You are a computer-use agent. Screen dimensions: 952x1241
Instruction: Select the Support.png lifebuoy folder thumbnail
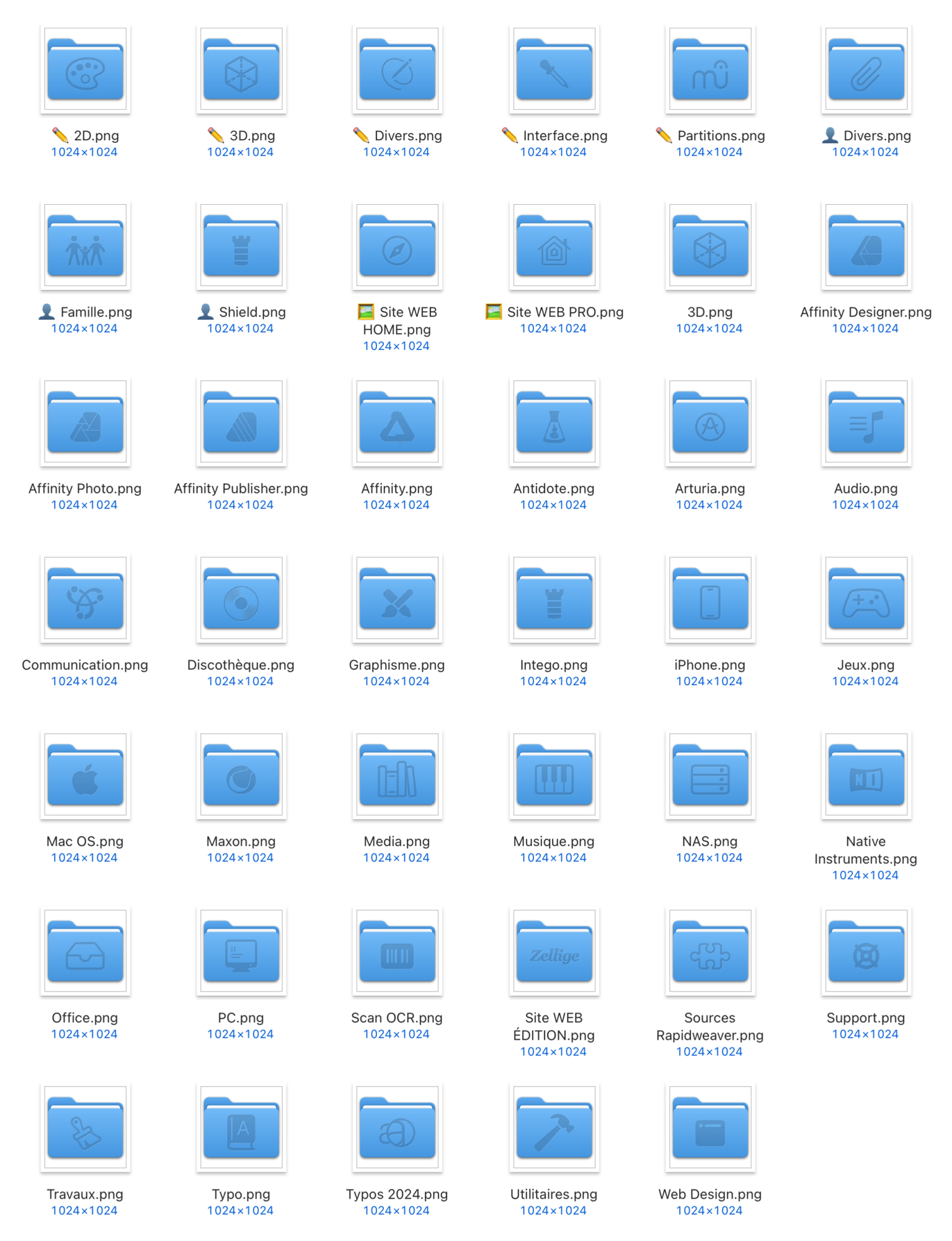866,952
